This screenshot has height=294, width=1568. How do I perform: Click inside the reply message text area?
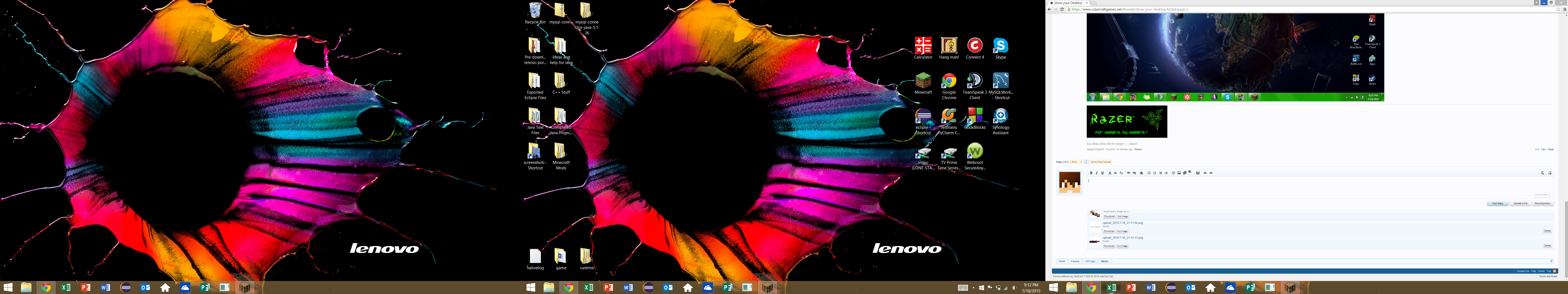(1320, 188)
